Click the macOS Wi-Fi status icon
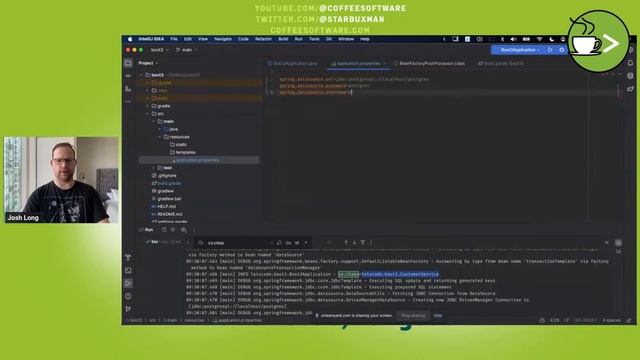Screen dimensions: 640x360 pyautogui.click(x=539, y=39)
